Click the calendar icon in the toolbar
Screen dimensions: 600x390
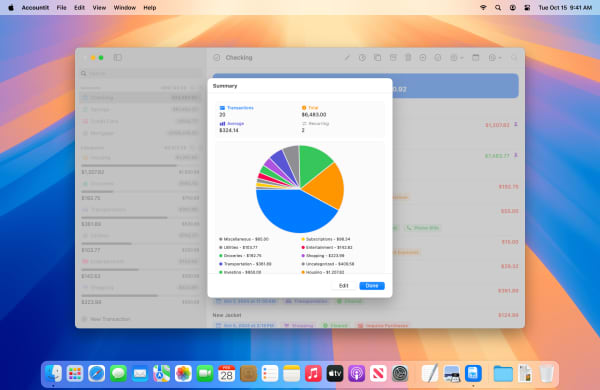coord(476,58)
